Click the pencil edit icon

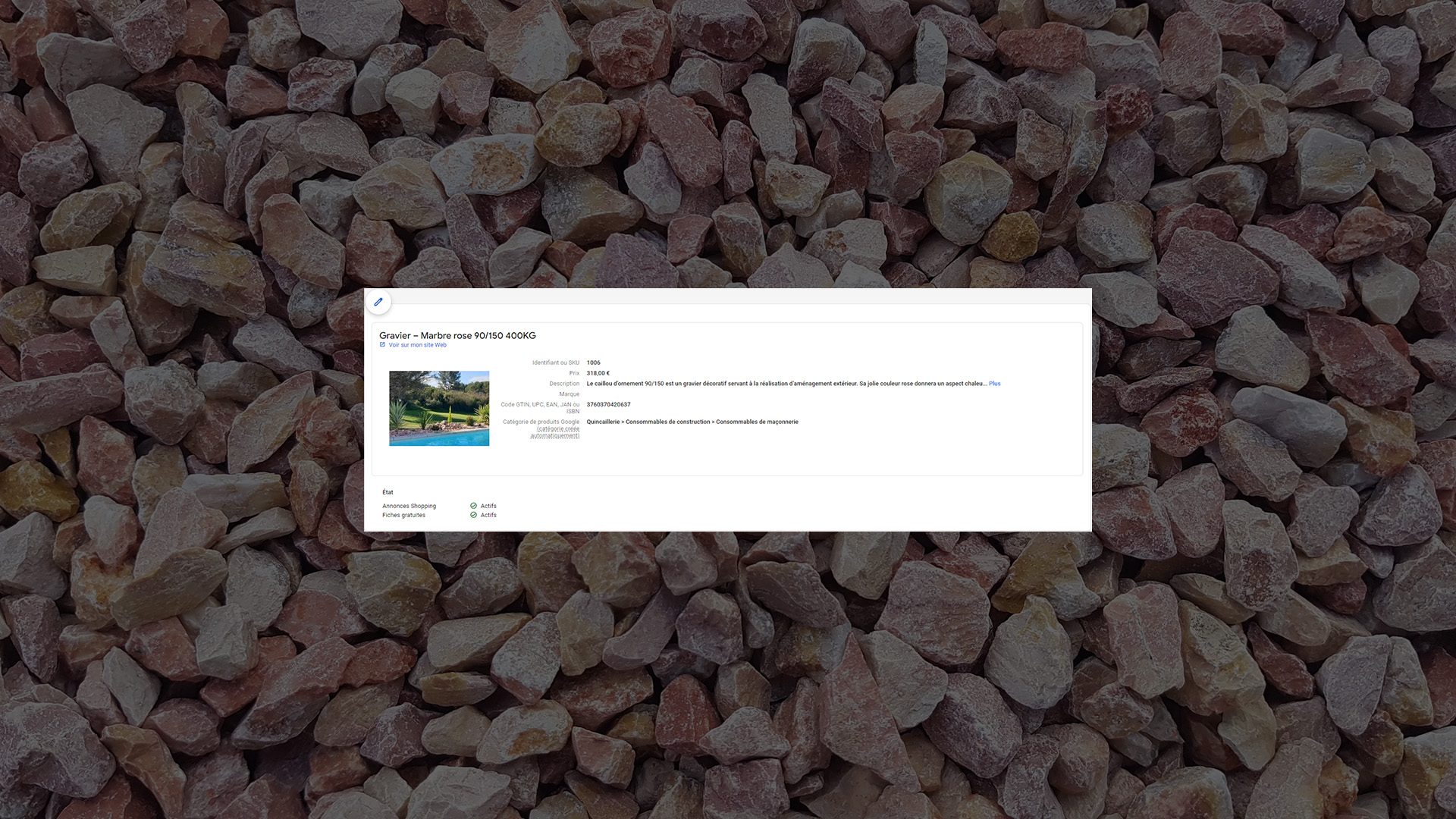click(x=378, y=302)
